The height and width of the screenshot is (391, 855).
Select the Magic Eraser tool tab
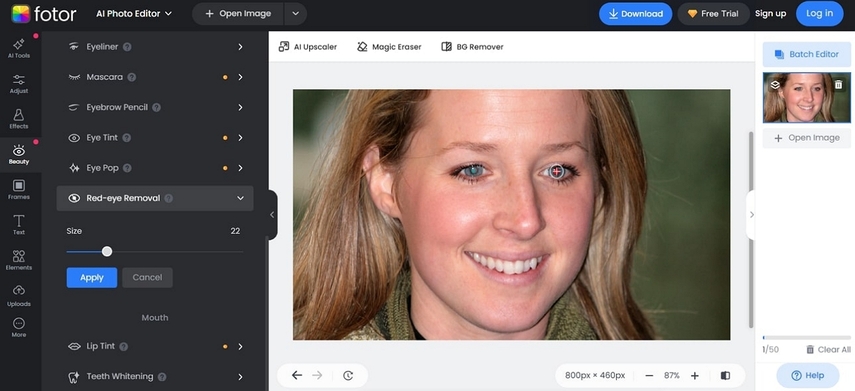click(389, 47)
